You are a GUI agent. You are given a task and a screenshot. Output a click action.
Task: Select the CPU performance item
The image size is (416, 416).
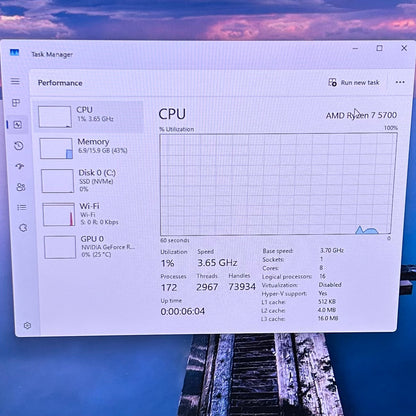pos(89,117)
